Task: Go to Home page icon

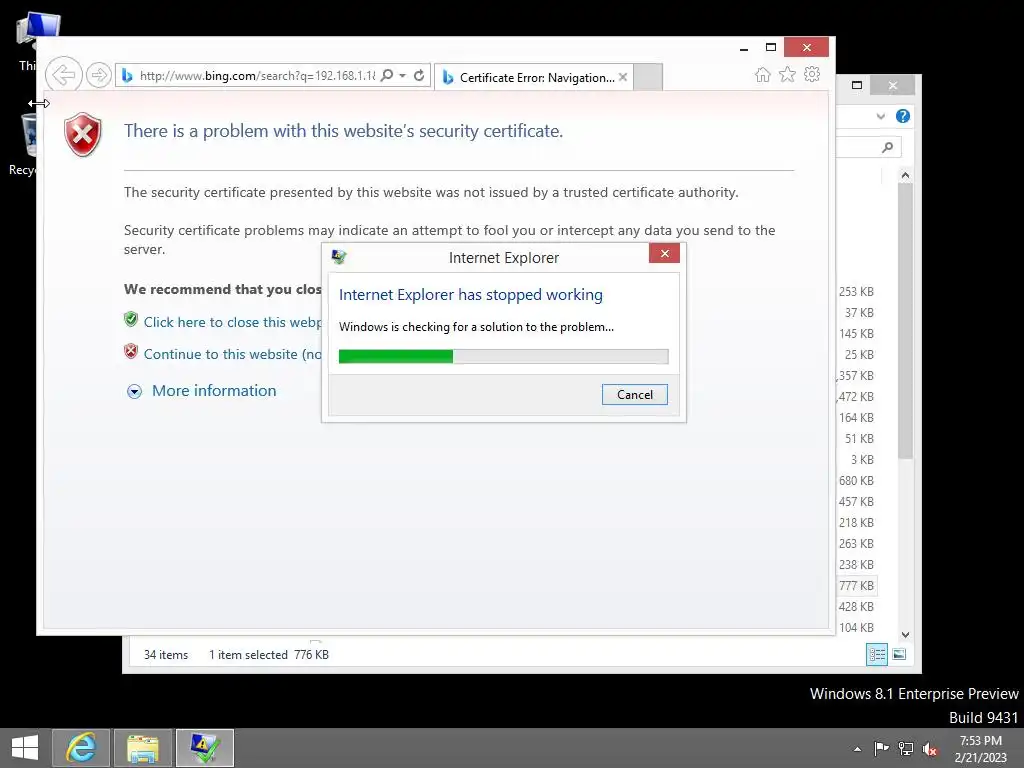Action: coord(763,74)
